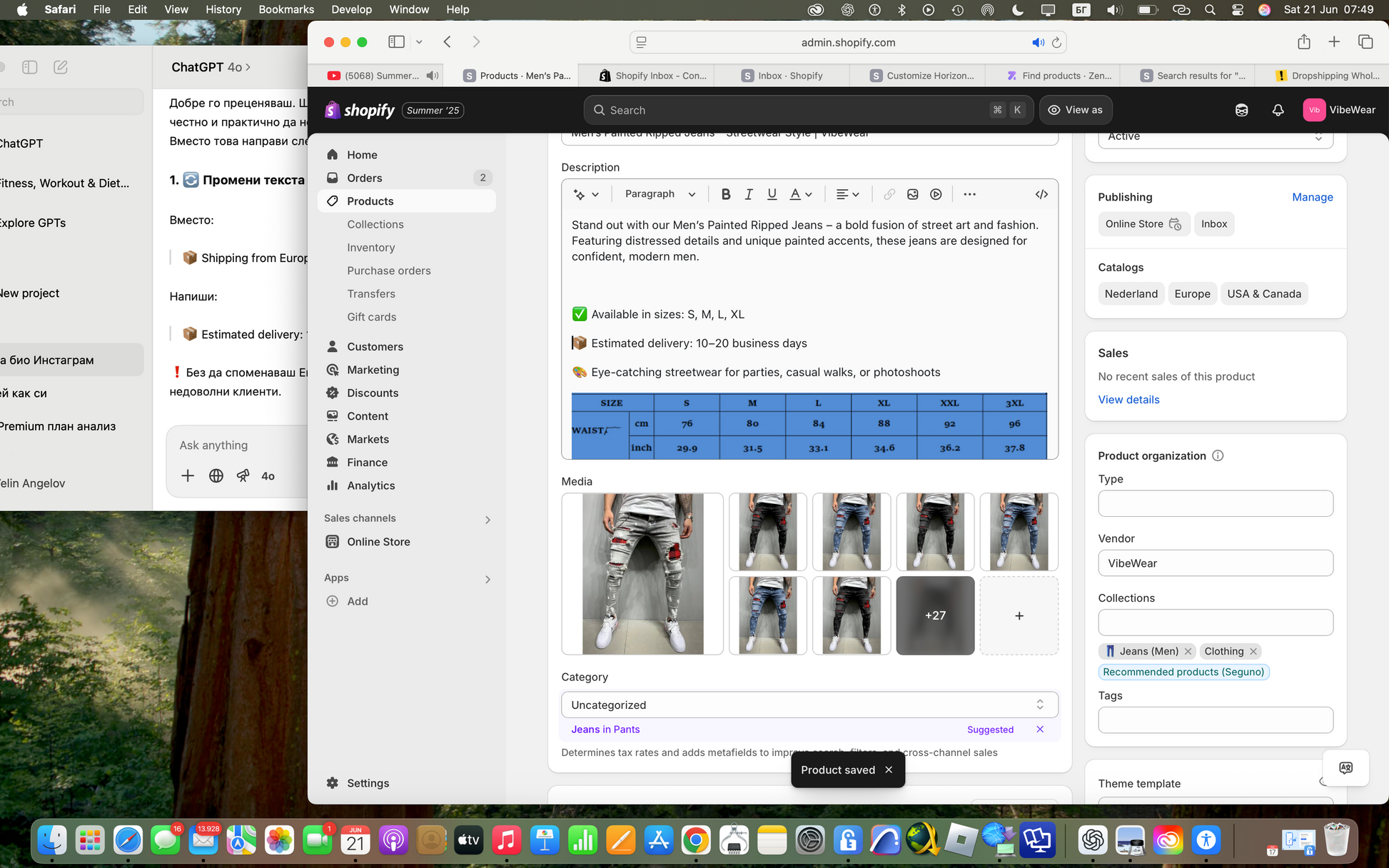Open Collections under Products
The image size is (1389, 868).
[x=375, y=224]
